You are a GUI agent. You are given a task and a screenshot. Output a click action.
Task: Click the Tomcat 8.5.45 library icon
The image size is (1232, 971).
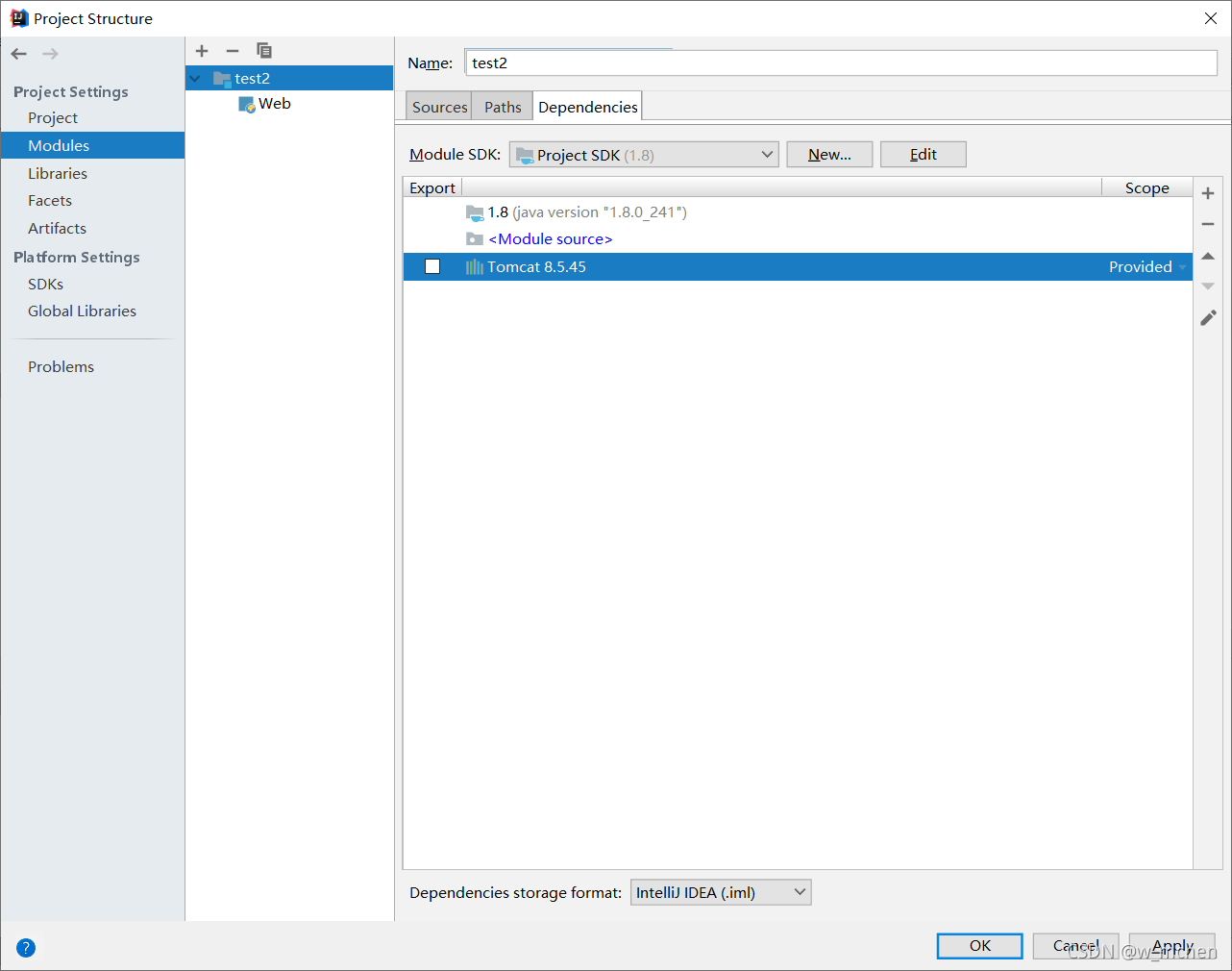(x=474, y=267)
